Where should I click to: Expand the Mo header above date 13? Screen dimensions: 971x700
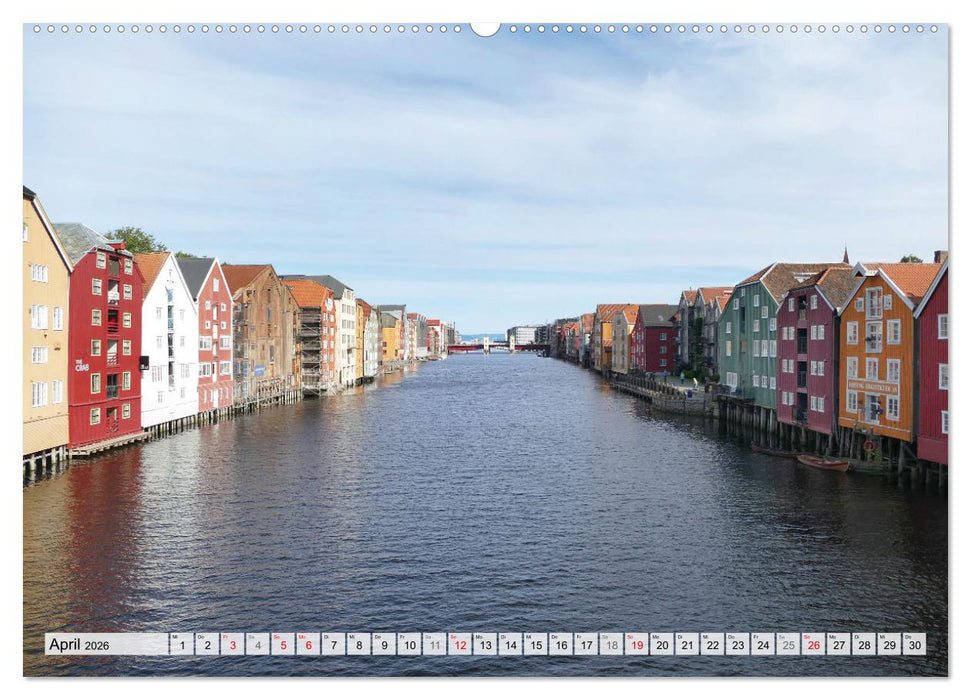tap(477, 635)
